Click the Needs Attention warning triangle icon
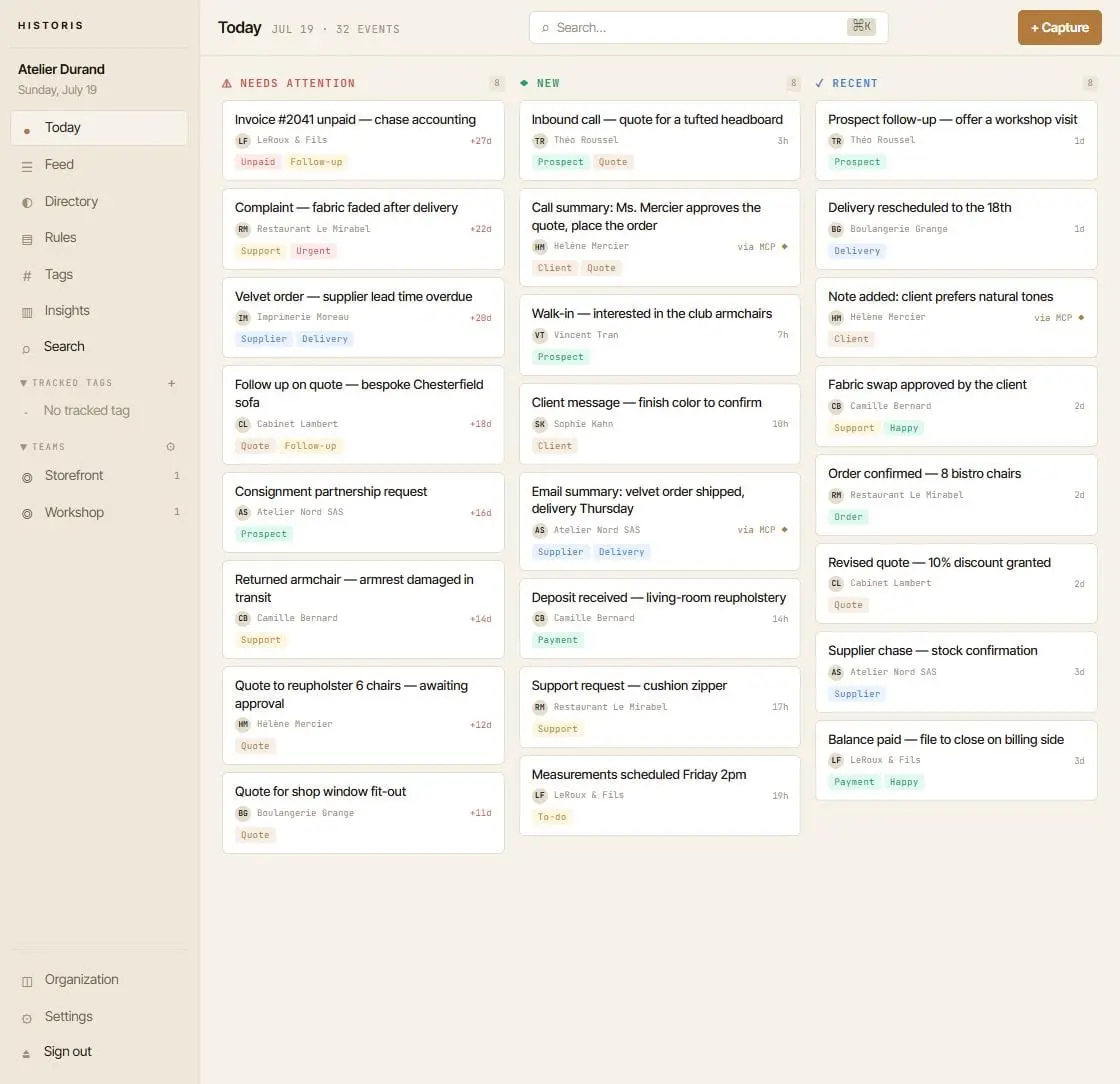Image resolution: width=1120 pixels, height=1084 pixels. coord(226,83)
